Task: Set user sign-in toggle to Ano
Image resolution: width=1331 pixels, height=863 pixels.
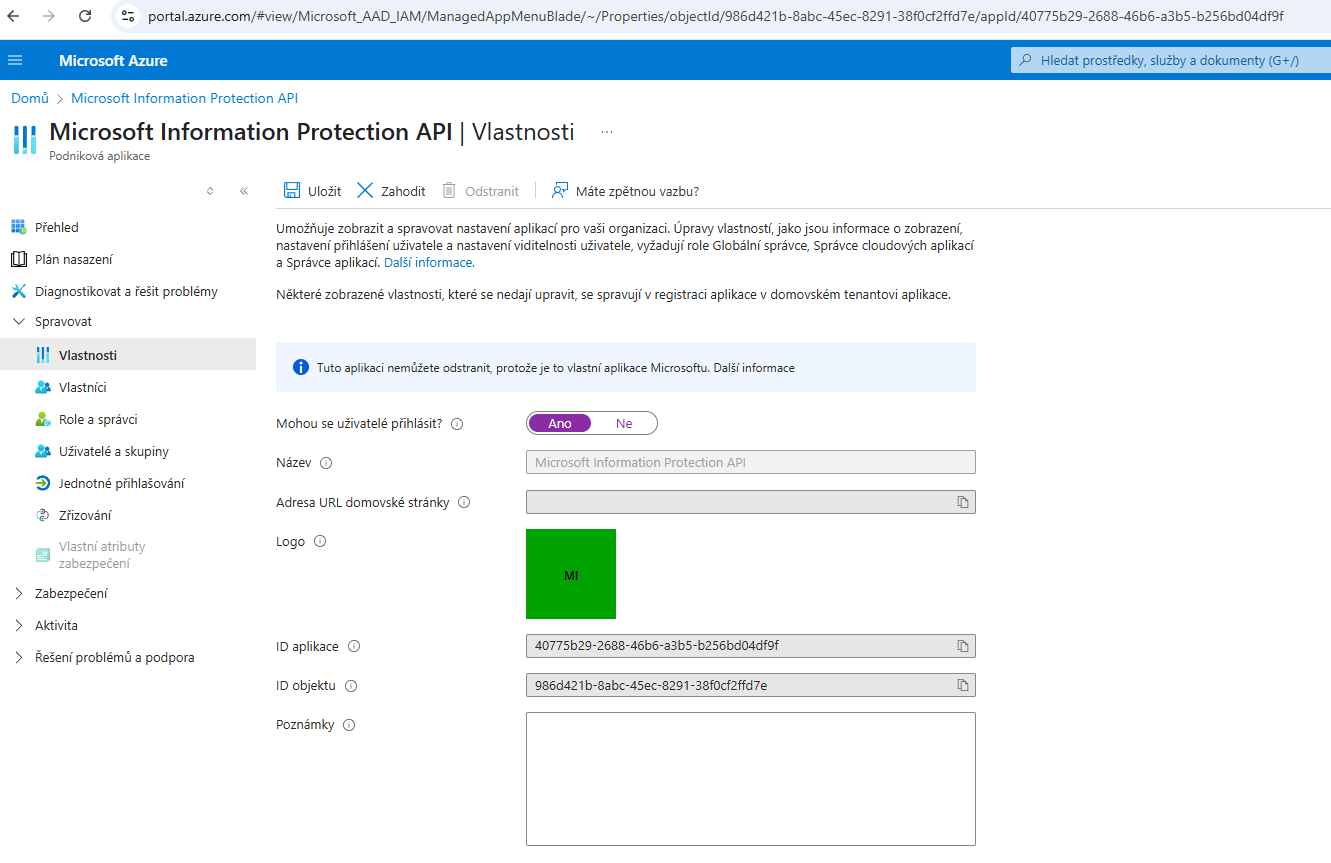Action: 560,423
